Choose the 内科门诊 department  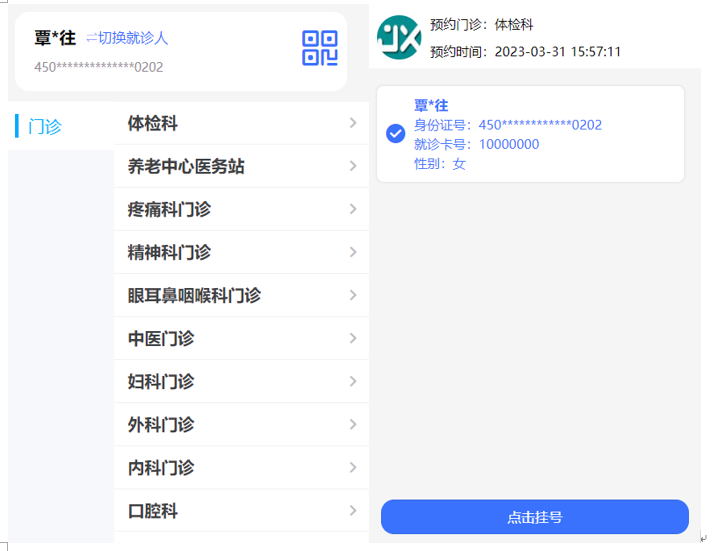(x=241, y=468)
